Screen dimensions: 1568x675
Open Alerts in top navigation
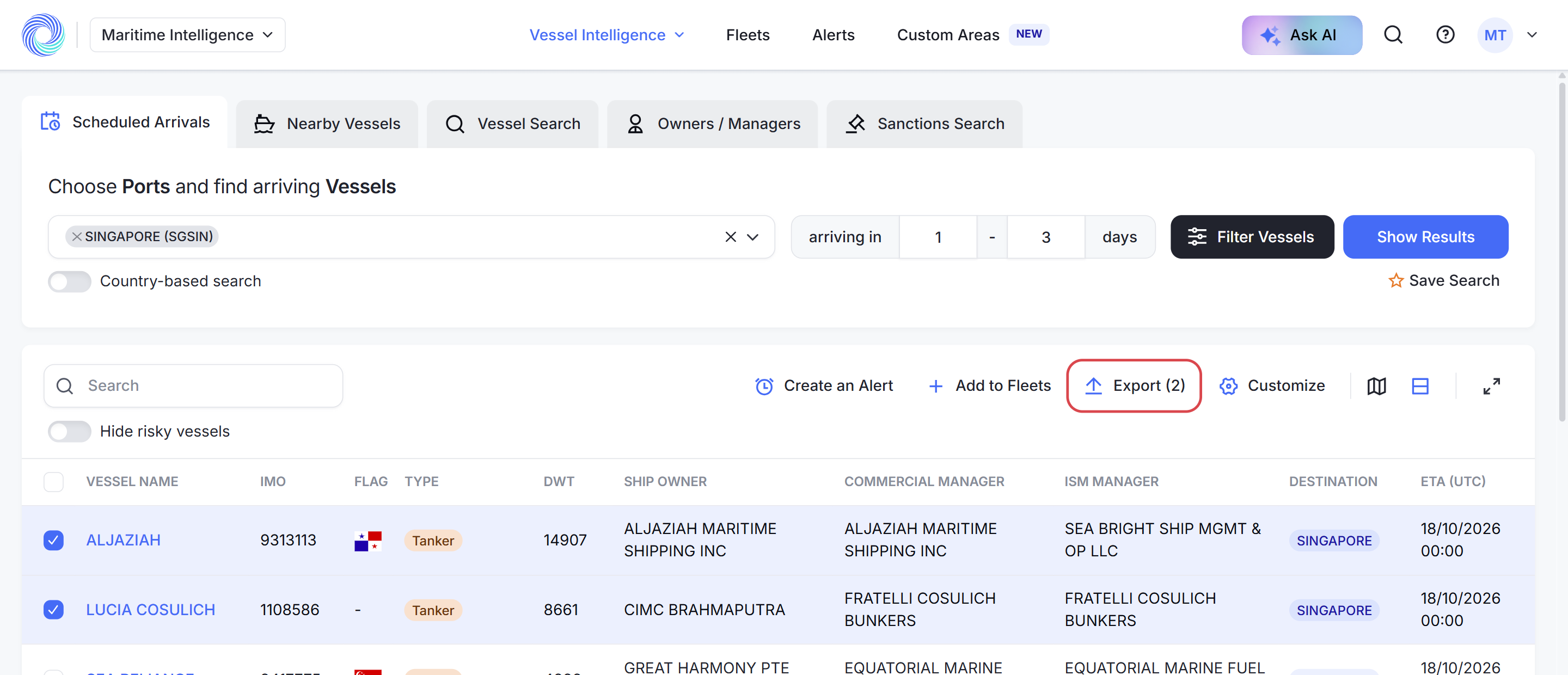pos(834,35)
